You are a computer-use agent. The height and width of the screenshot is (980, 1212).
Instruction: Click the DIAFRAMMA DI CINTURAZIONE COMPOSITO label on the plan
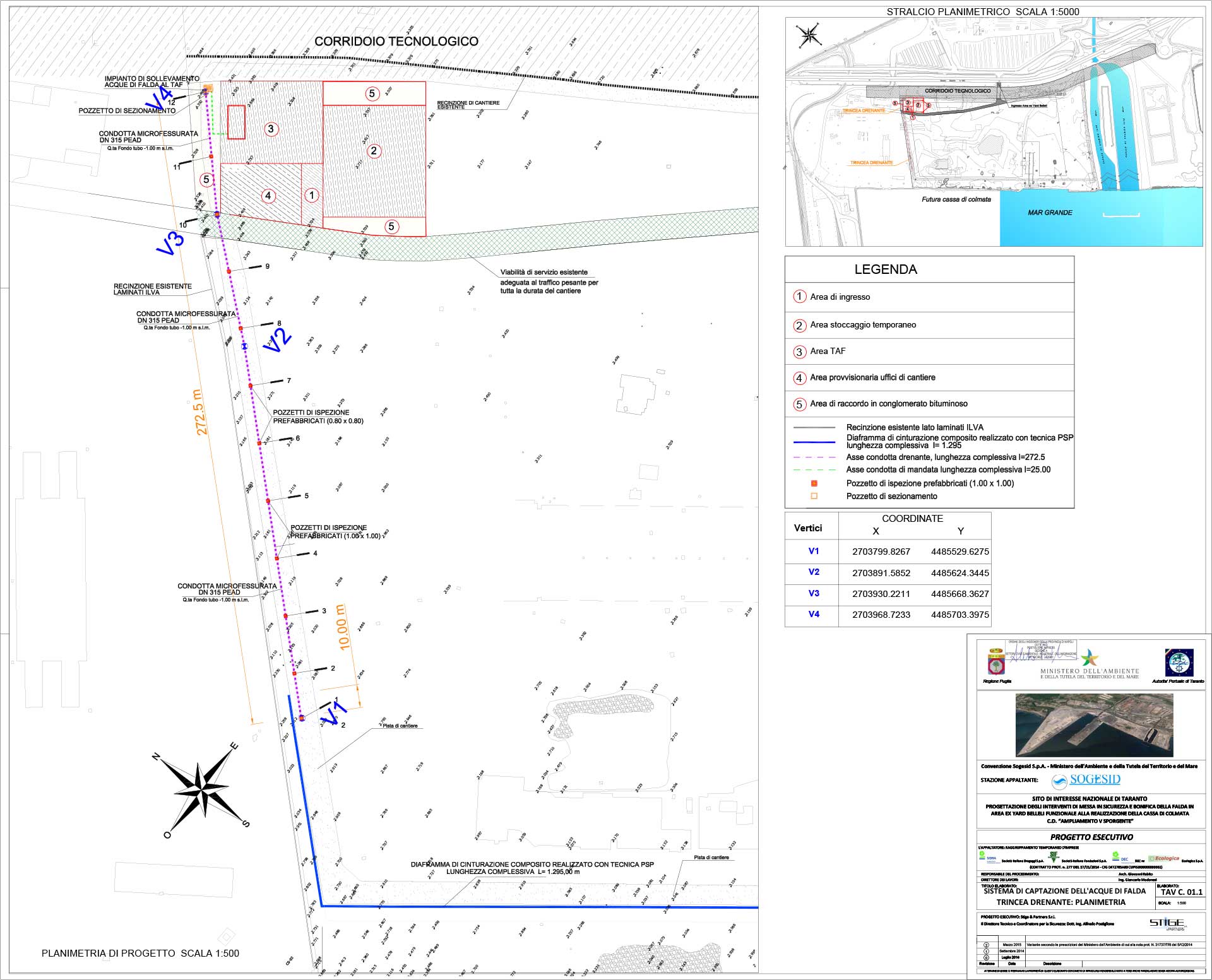[532, 868]
